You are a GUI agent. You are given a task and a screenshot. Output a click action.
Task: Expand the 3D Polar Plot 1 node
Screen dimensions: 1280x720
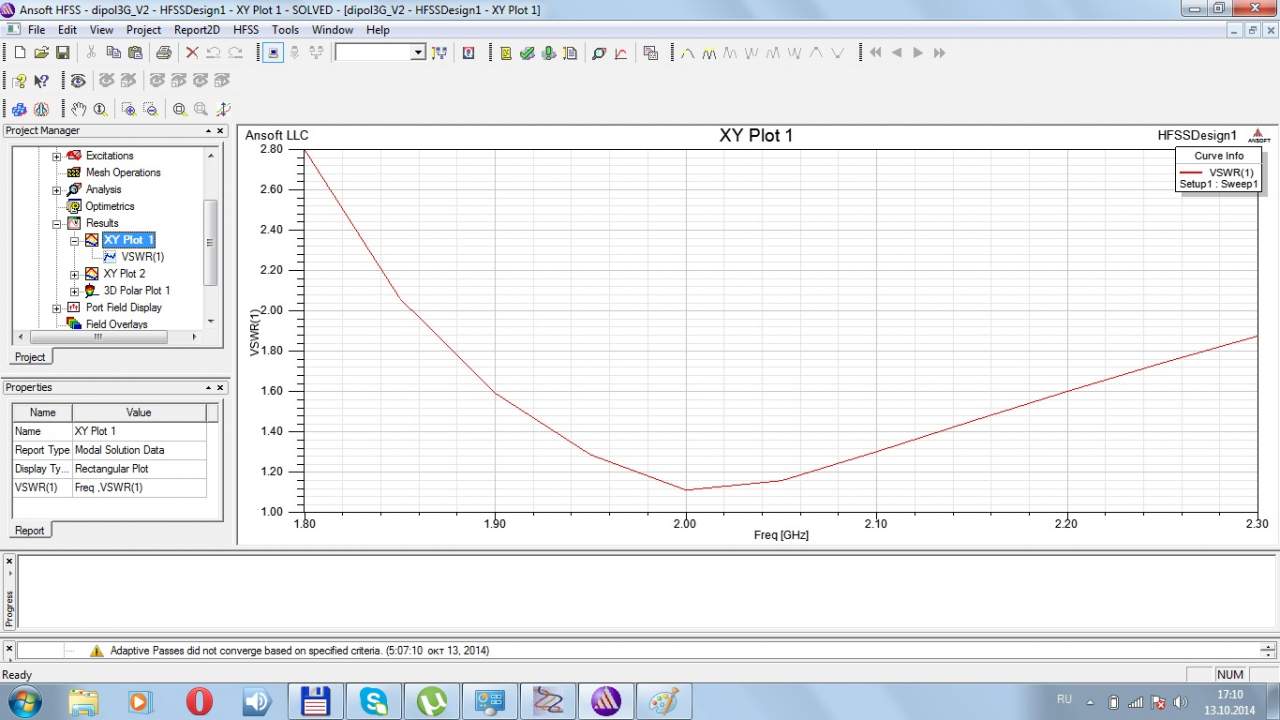pos(75,291)
